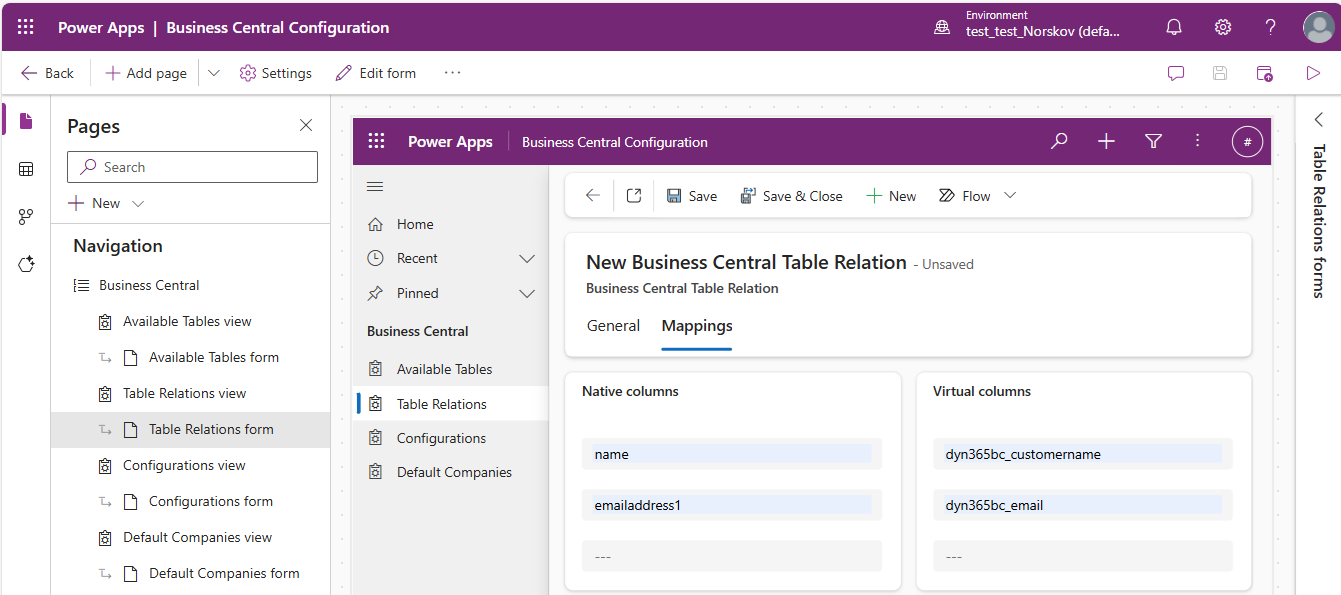Open the Power Apps app launcher waffle
The image size is (1341, 595).
[26, 27]
